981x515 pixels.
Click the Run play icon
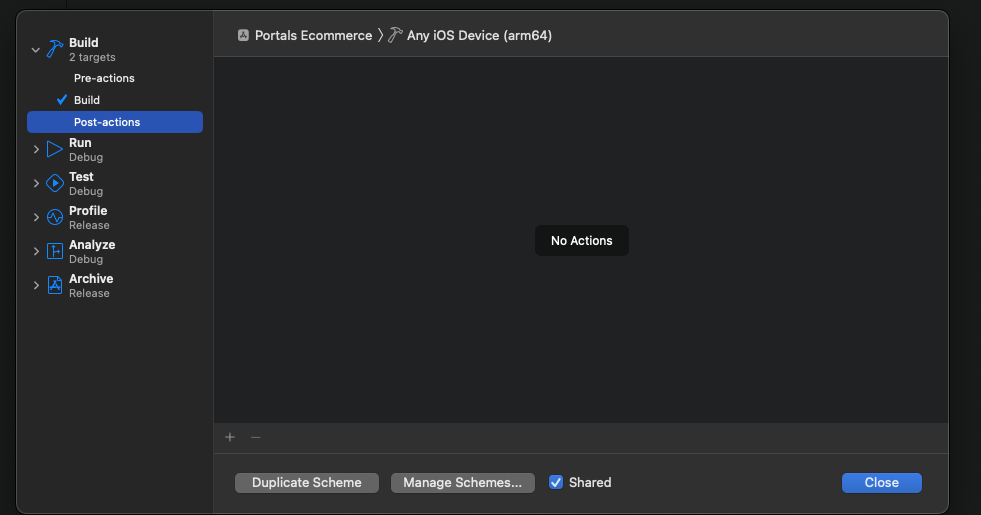point(55,150)
